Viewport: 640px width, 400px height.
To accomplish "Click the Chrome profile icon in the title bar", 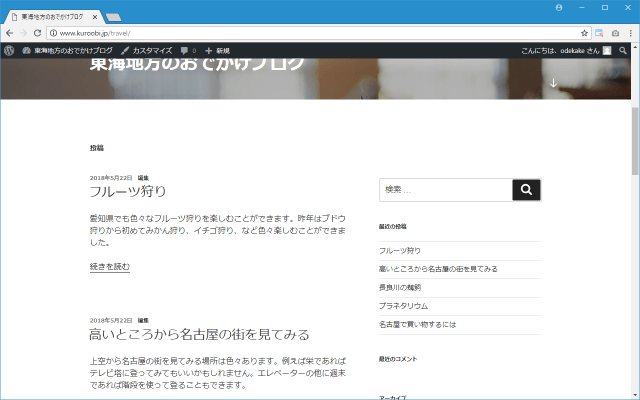I will 559,7.
